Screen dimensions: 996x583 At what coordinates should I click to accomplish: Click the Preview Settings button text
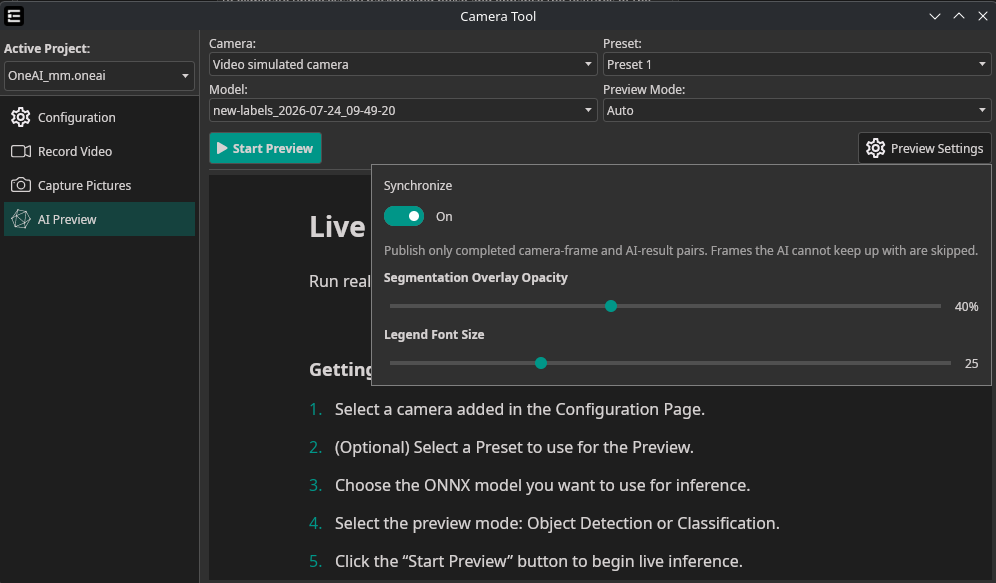936,148
